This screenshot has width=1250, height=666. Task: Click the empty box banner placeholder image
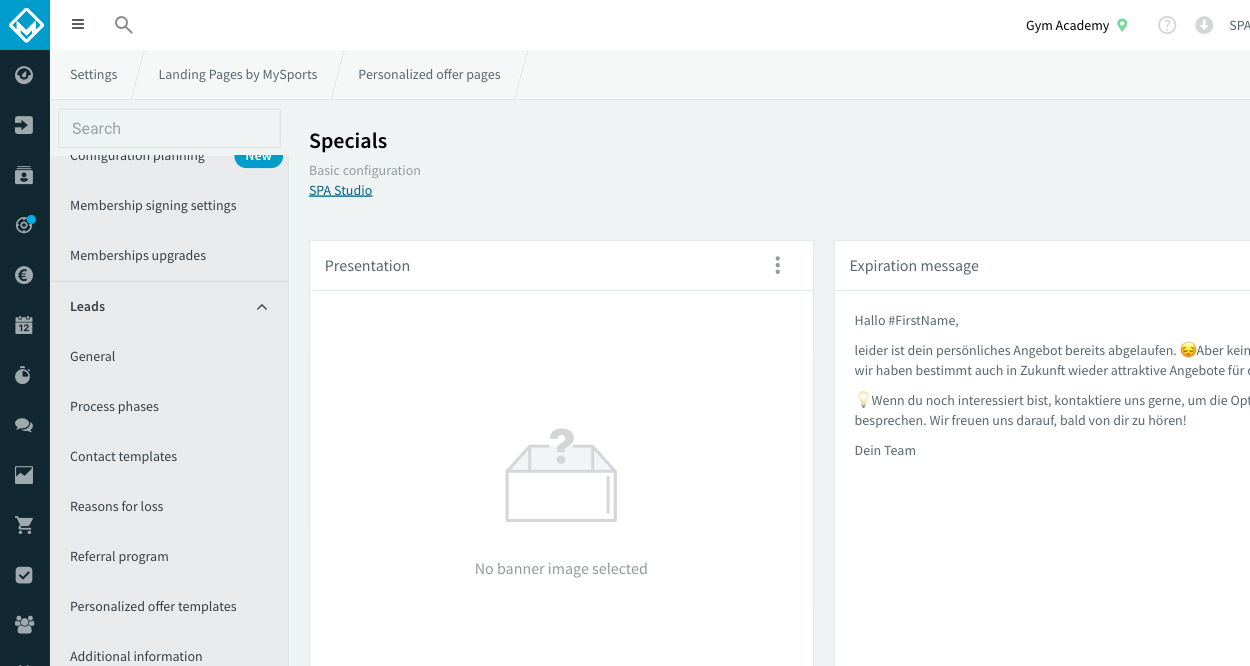click(561, 475)
